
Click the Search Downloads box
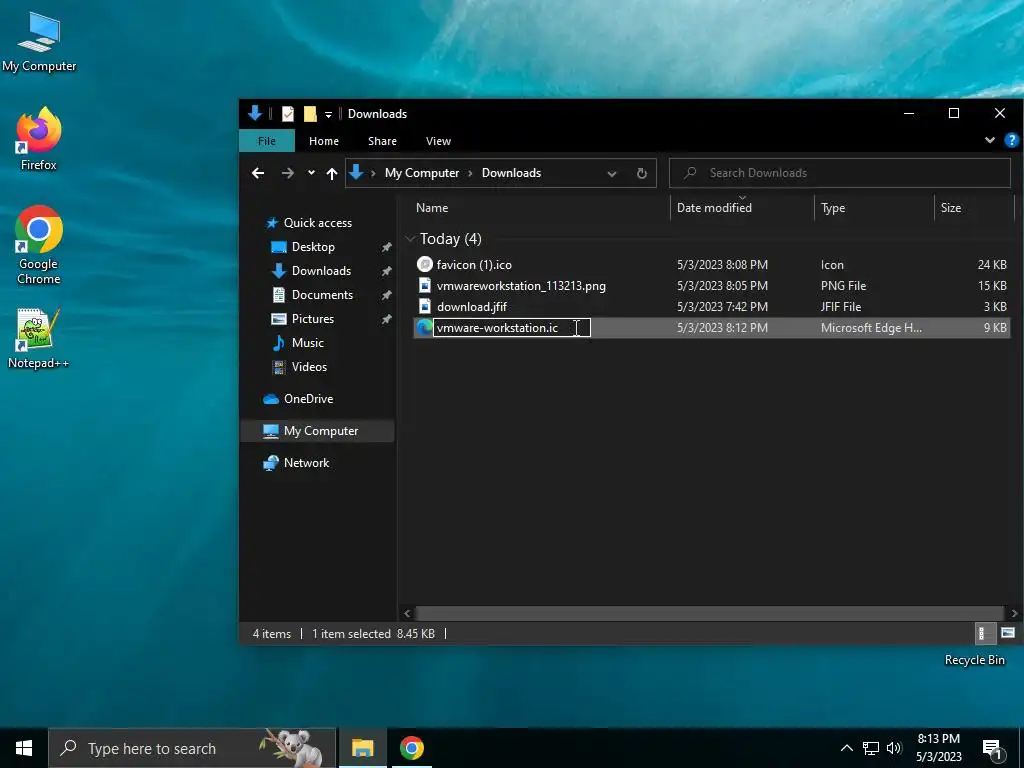point(840,173)
